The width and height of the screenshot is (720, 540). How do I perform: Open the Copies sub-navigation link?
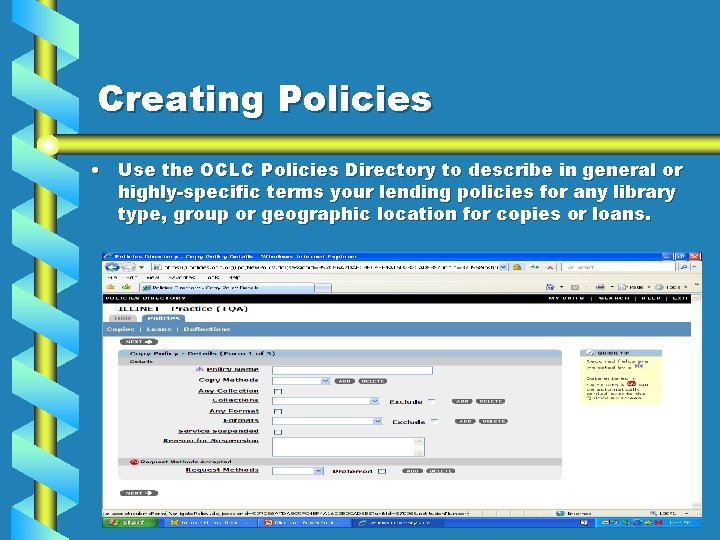(120, 329)
